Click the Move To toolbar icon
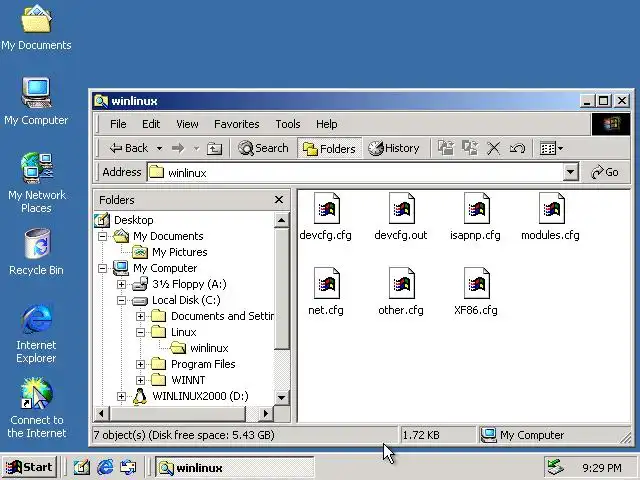This screenshot has height=480, width=640. point(446,148)
